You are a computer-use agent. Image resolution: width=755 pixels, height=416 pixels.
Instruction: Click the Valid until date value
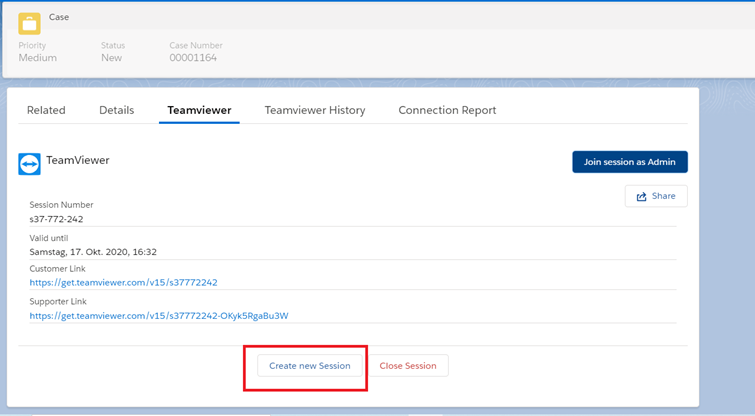[x=93, y=252]
